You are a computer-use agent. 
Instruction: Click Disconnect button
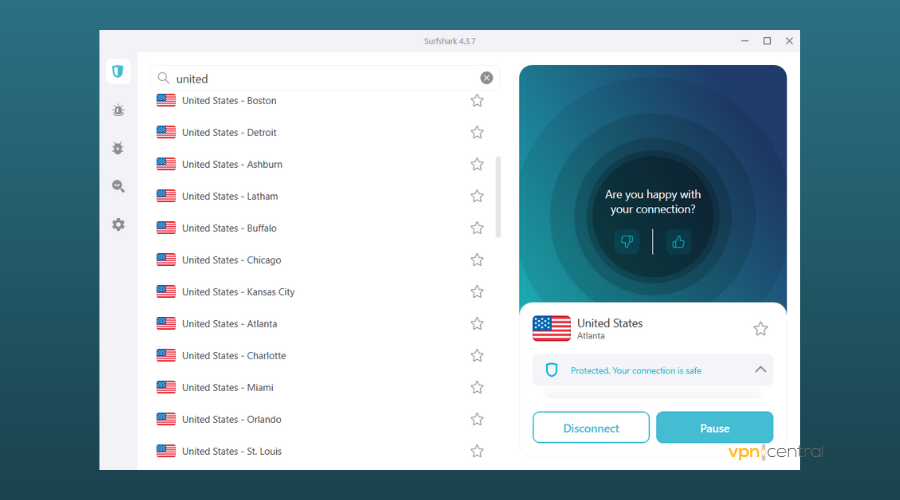point(591,428)
